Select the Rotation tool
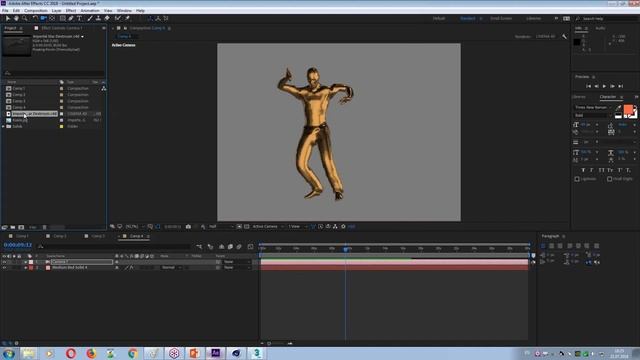 (35, 18)
